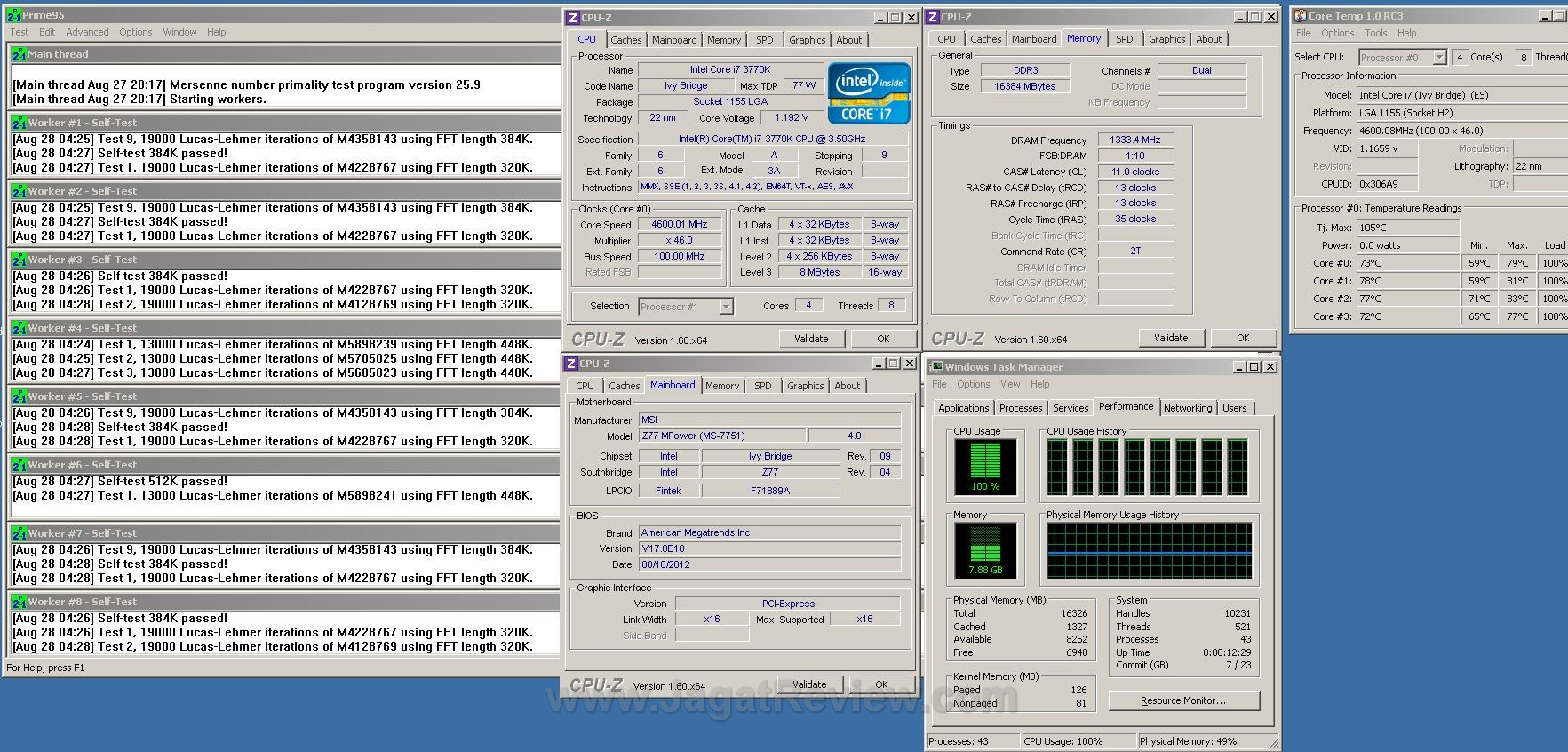The height and width of the screenshot is (752, 1568).
Task: Click the title icon of the CPU-Z Memory window
Action: [x=933, y=17]
